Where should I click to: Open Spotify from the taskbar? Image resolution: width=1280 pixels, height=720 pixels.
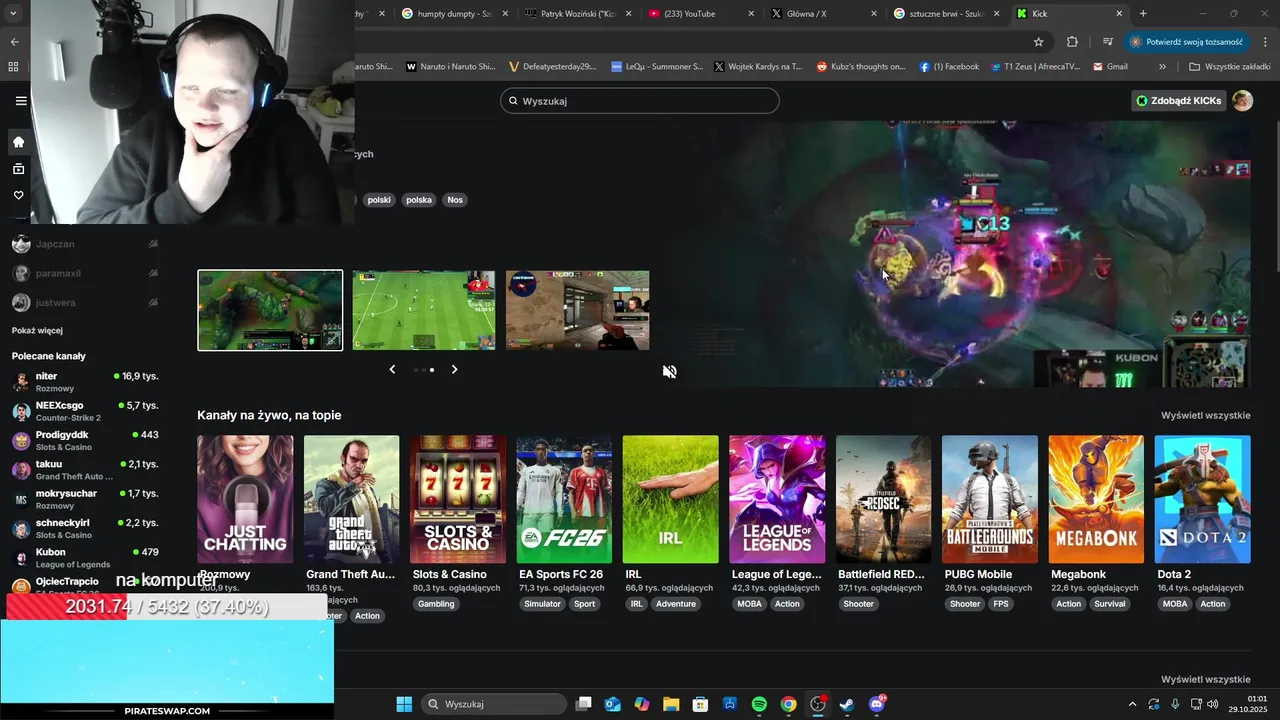759,704
